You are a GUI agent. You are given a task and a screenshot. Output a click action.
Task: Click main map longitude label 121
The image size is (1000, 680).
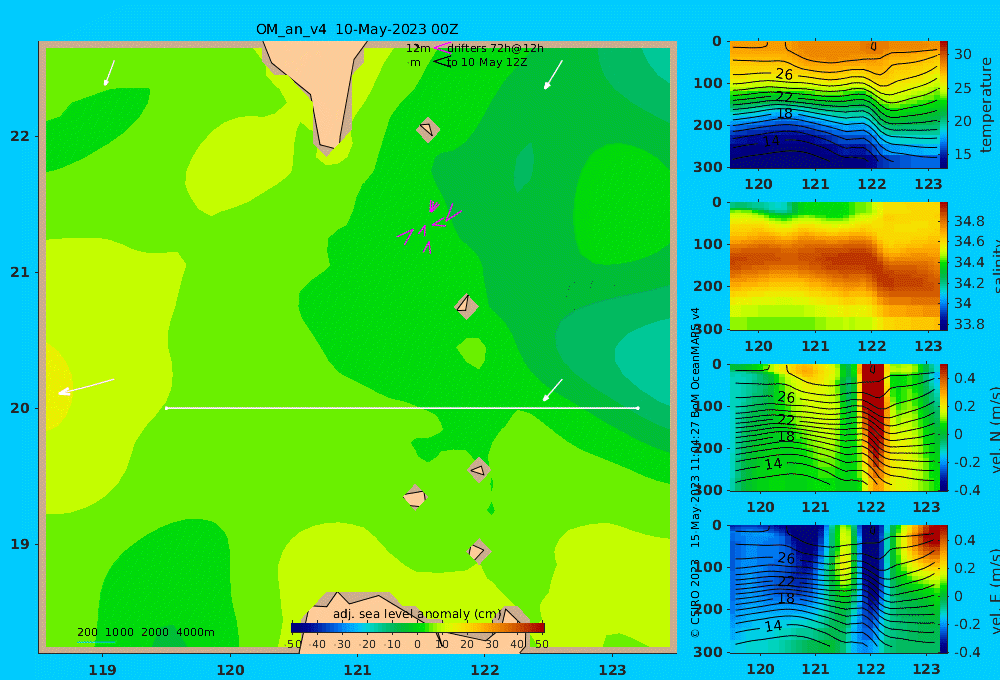(357, 670)
